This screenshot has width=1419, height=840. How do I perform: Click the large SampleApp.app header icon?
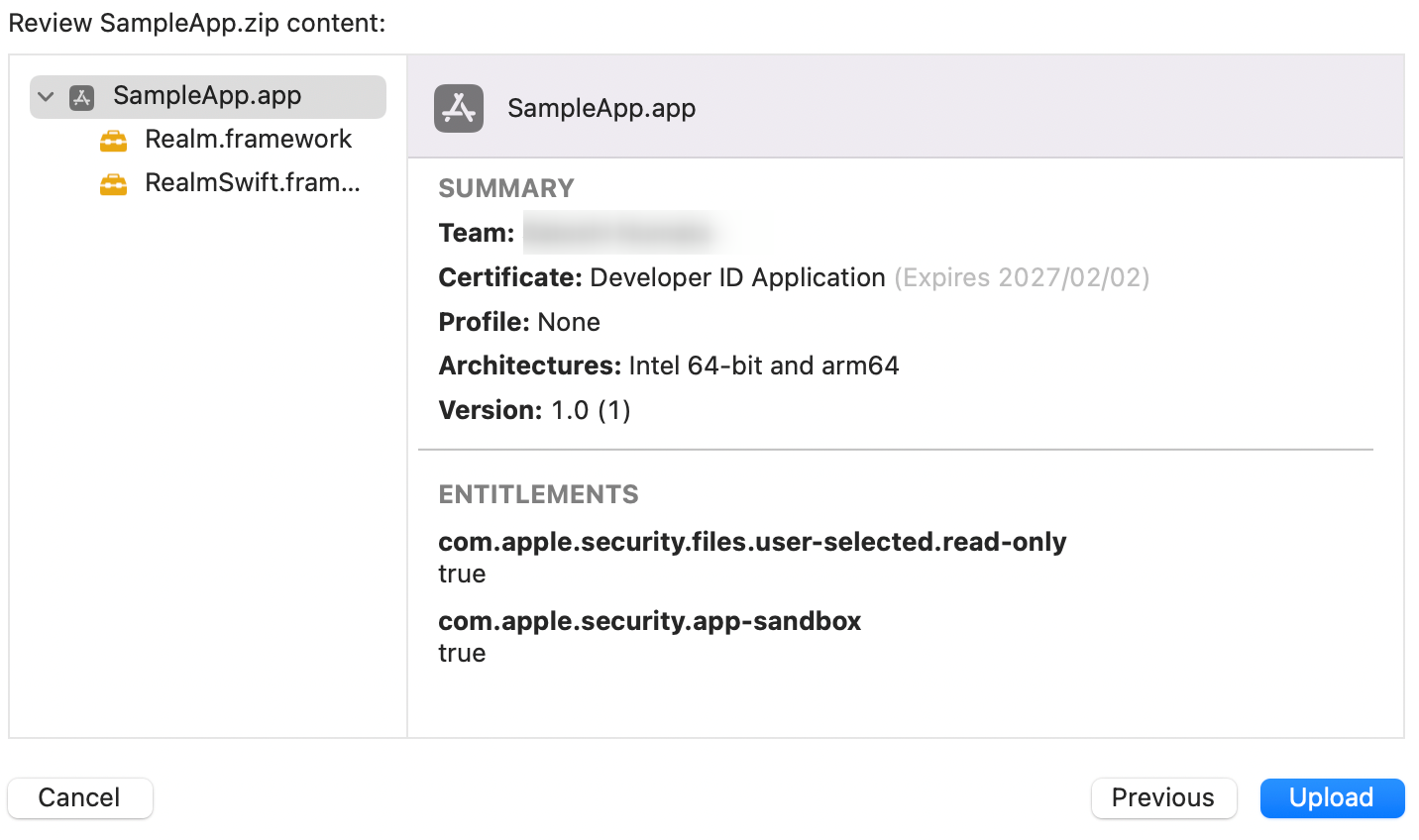(x=459, y=108)
